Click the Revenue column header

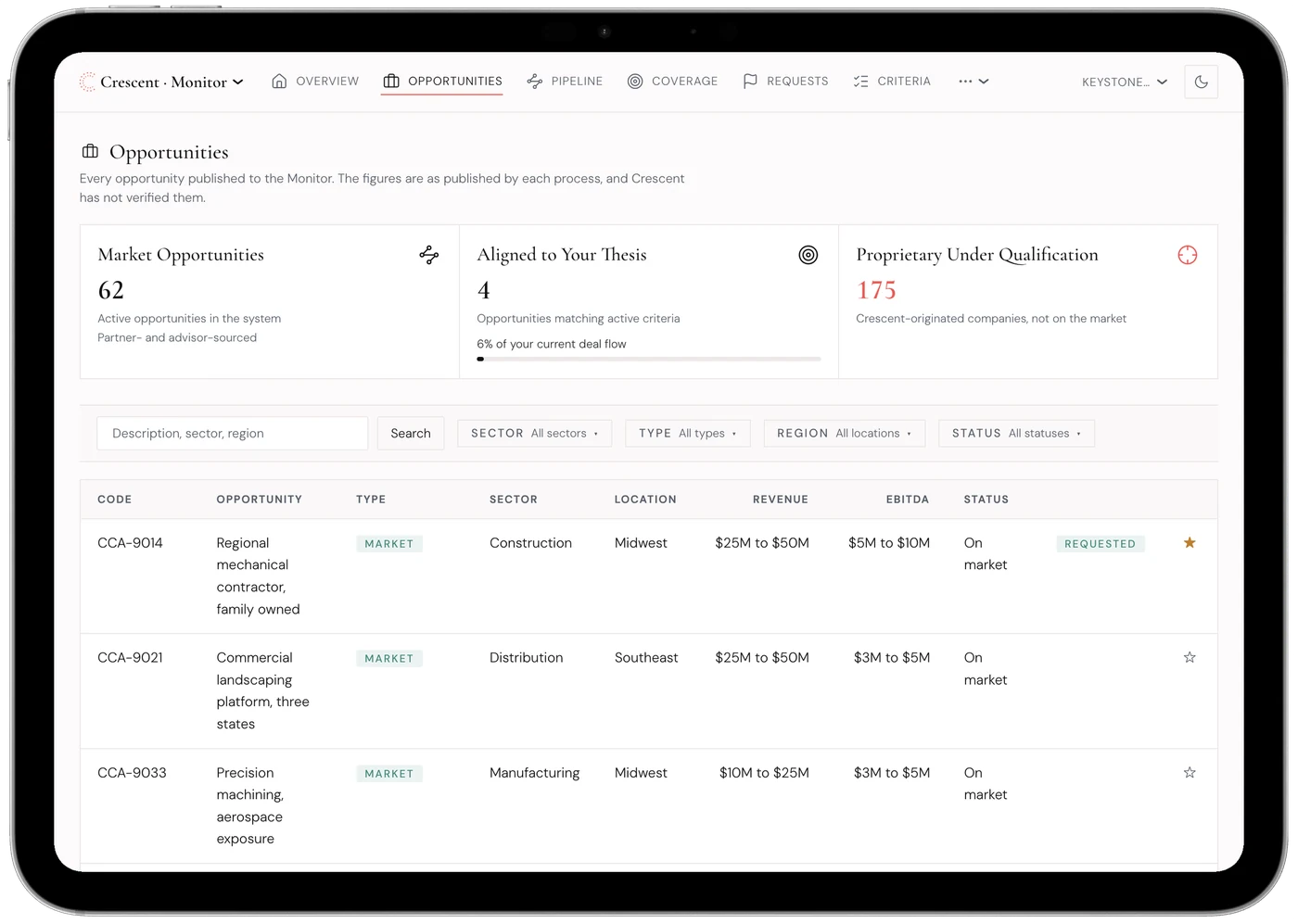pyautogui.click(x=781, y=500)
